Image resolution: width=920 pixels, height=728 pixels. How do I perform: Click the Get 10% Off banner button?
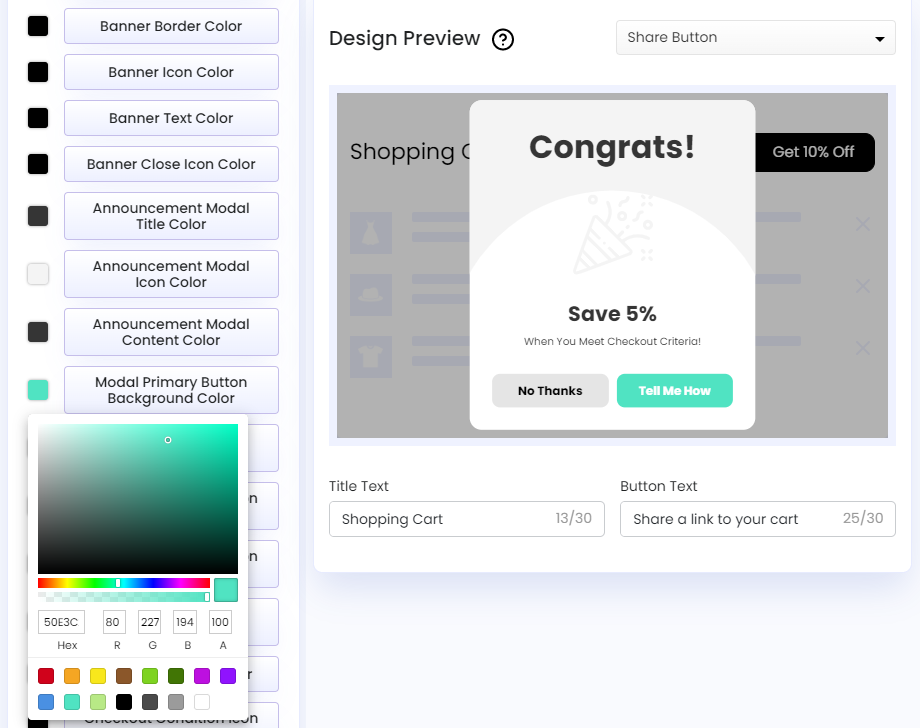[814, 152]
